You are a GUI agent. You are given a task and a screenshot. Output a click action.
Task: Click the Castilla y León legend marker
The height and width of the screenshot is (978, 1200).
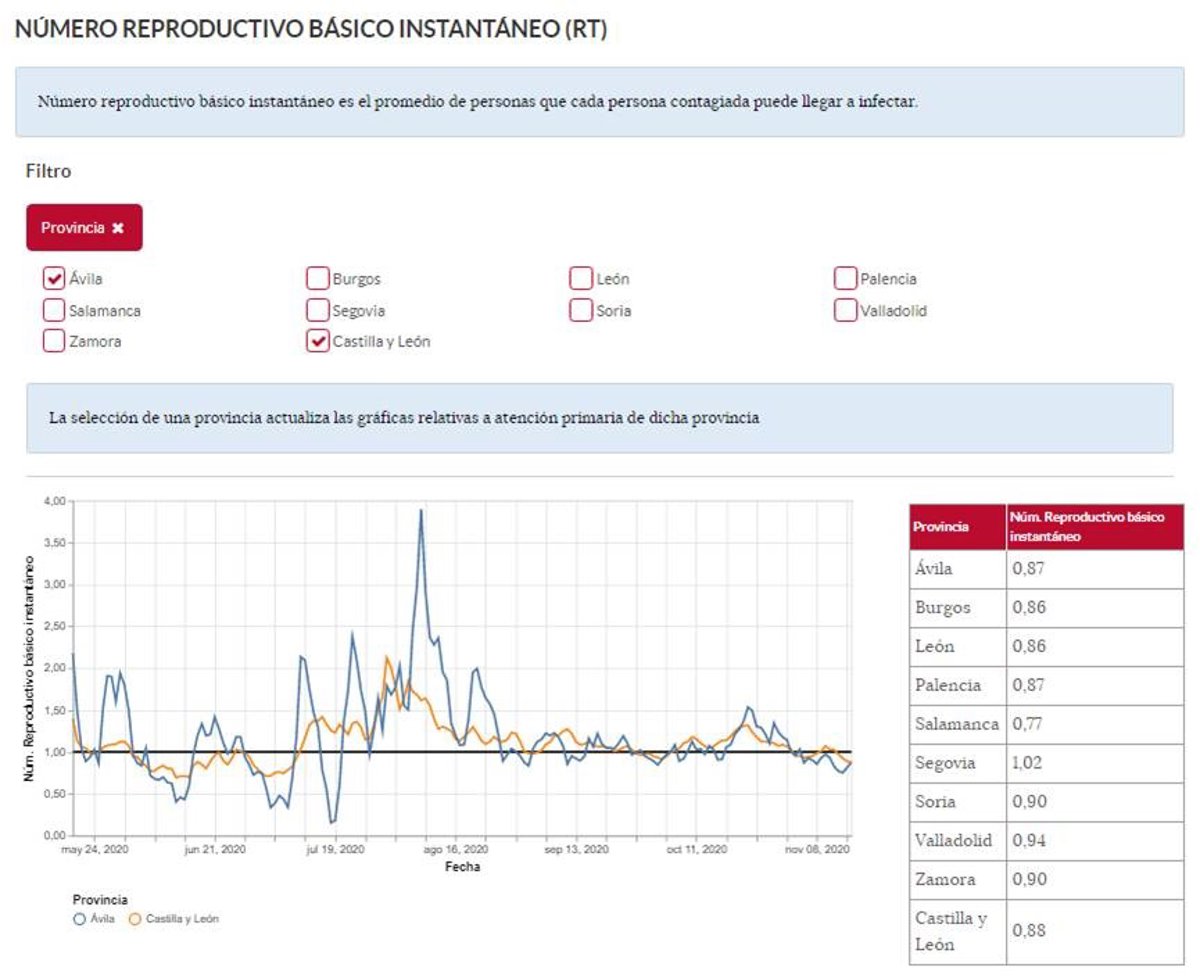(x=135, y=918)
